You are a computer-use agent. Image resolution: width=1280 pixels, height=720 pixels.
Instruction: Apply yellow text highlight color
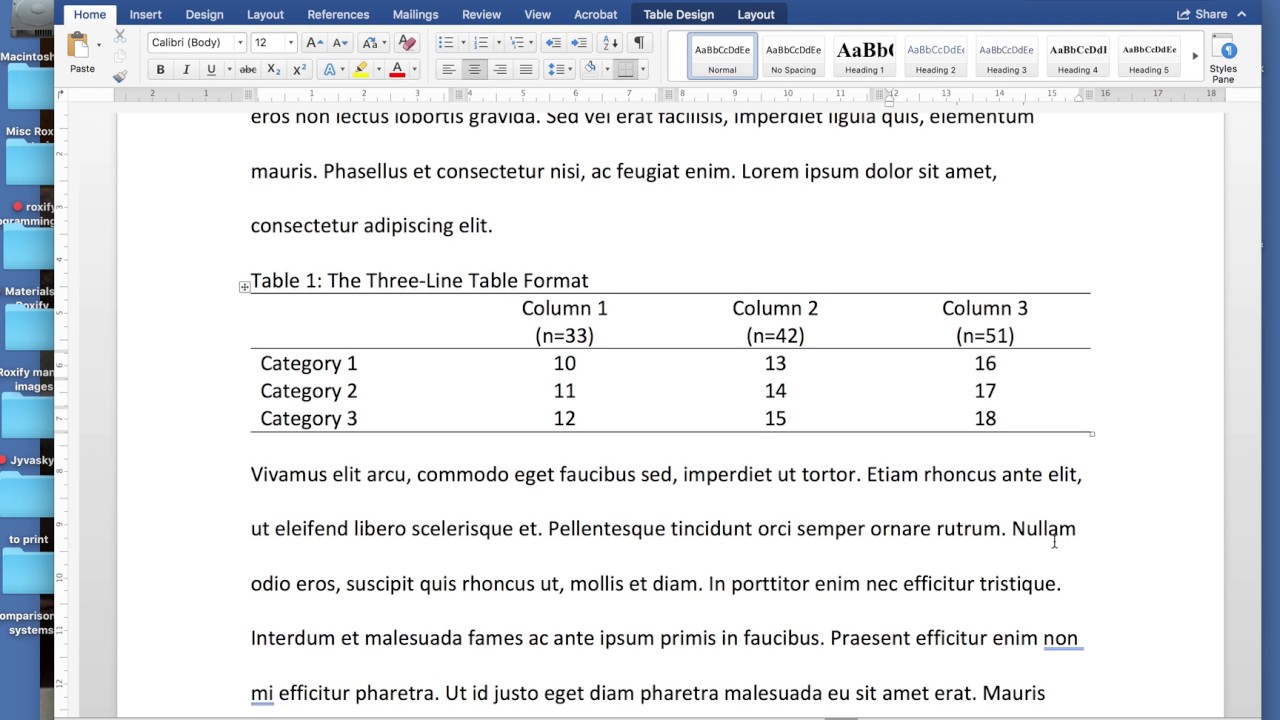pos(362,70)
